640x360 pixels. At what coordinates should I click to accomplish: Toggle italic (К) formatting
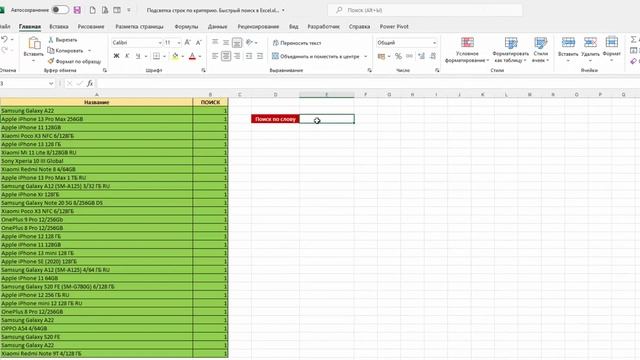click(x=127, y=56)
